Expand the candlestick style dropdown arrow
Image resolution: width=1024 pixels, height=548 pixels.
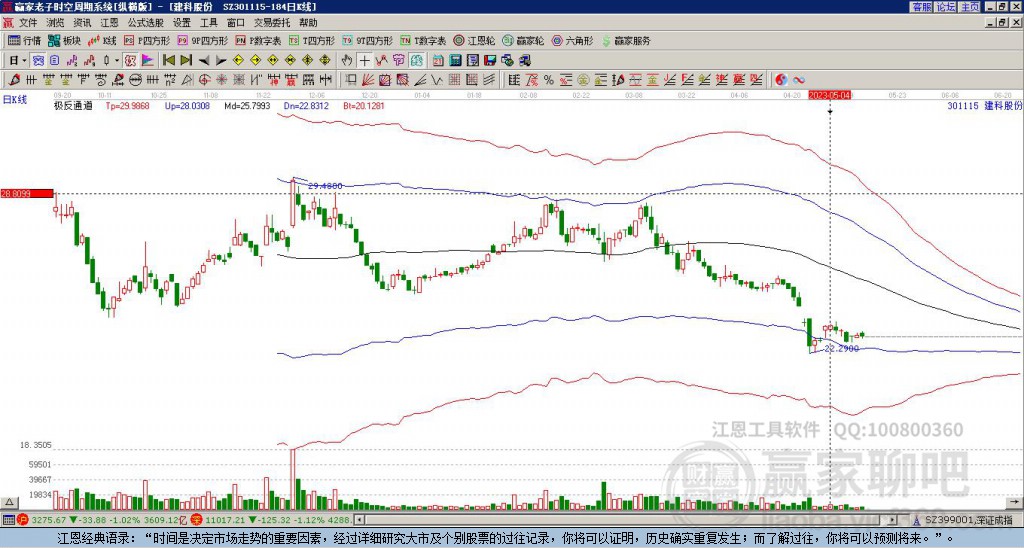[x=117, y=61]
